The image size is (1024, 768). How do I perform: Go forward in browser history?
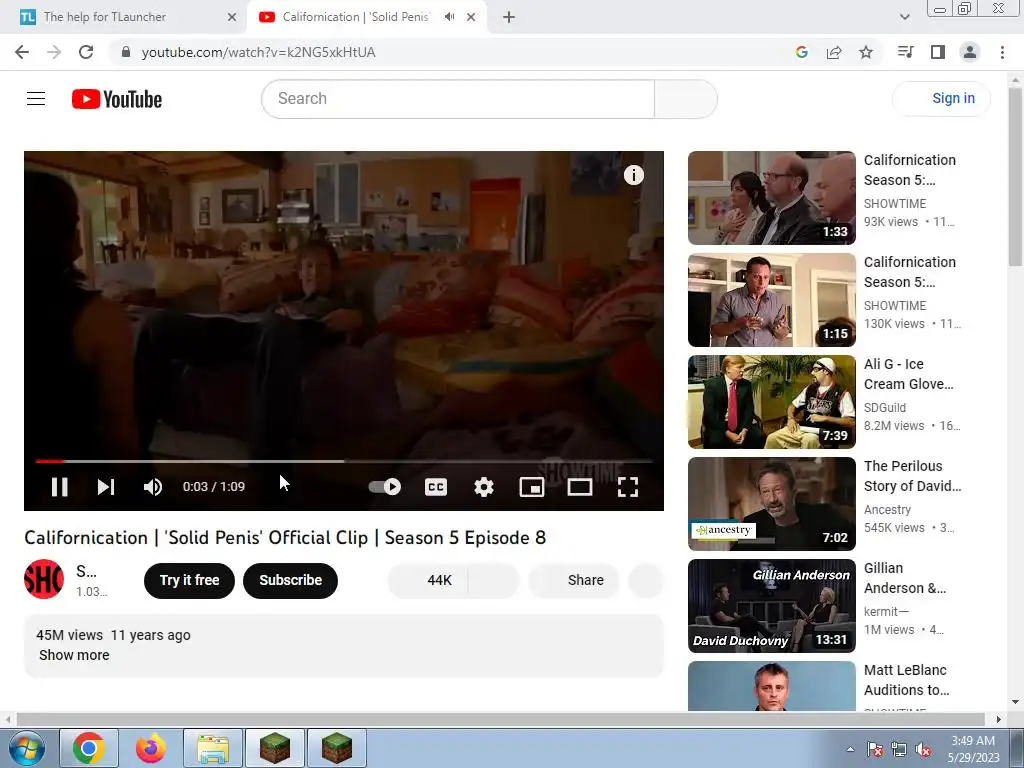(54, 52)
